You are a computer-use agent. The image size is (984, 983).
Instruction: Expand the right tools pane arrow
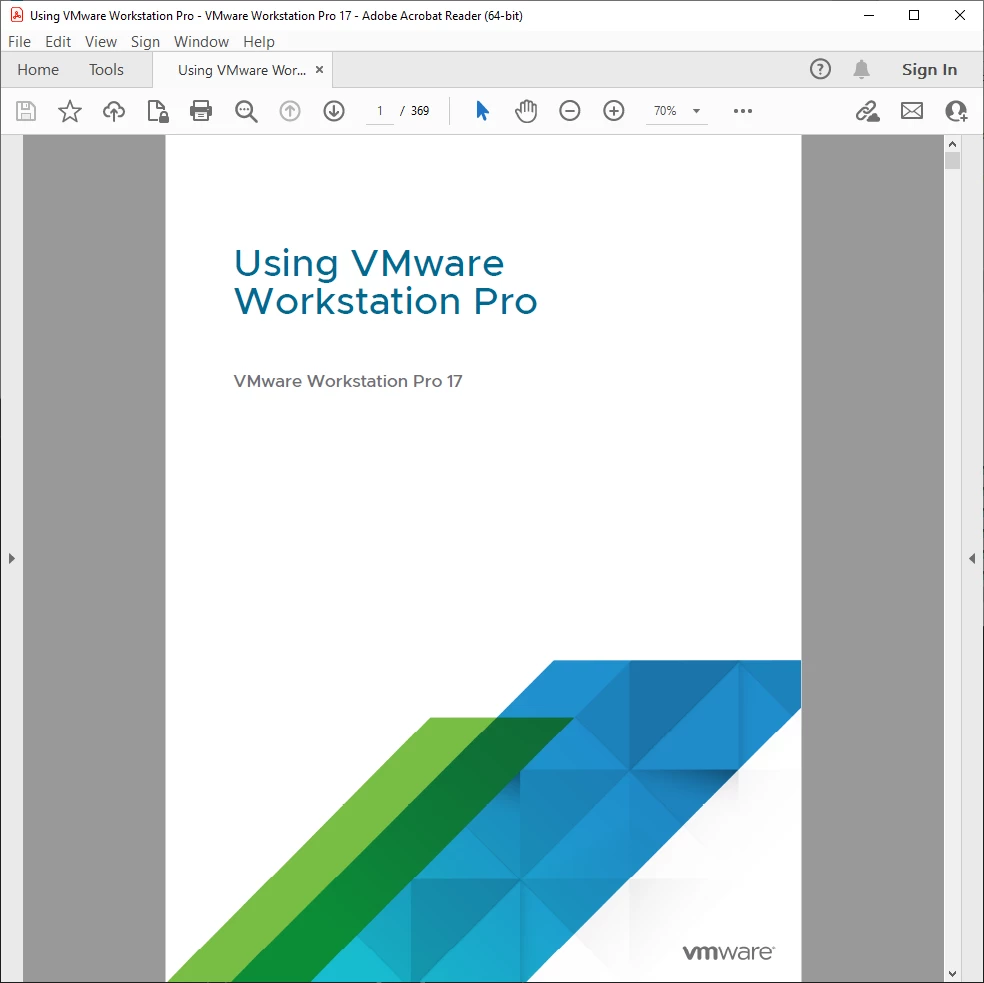coord(972,558)
